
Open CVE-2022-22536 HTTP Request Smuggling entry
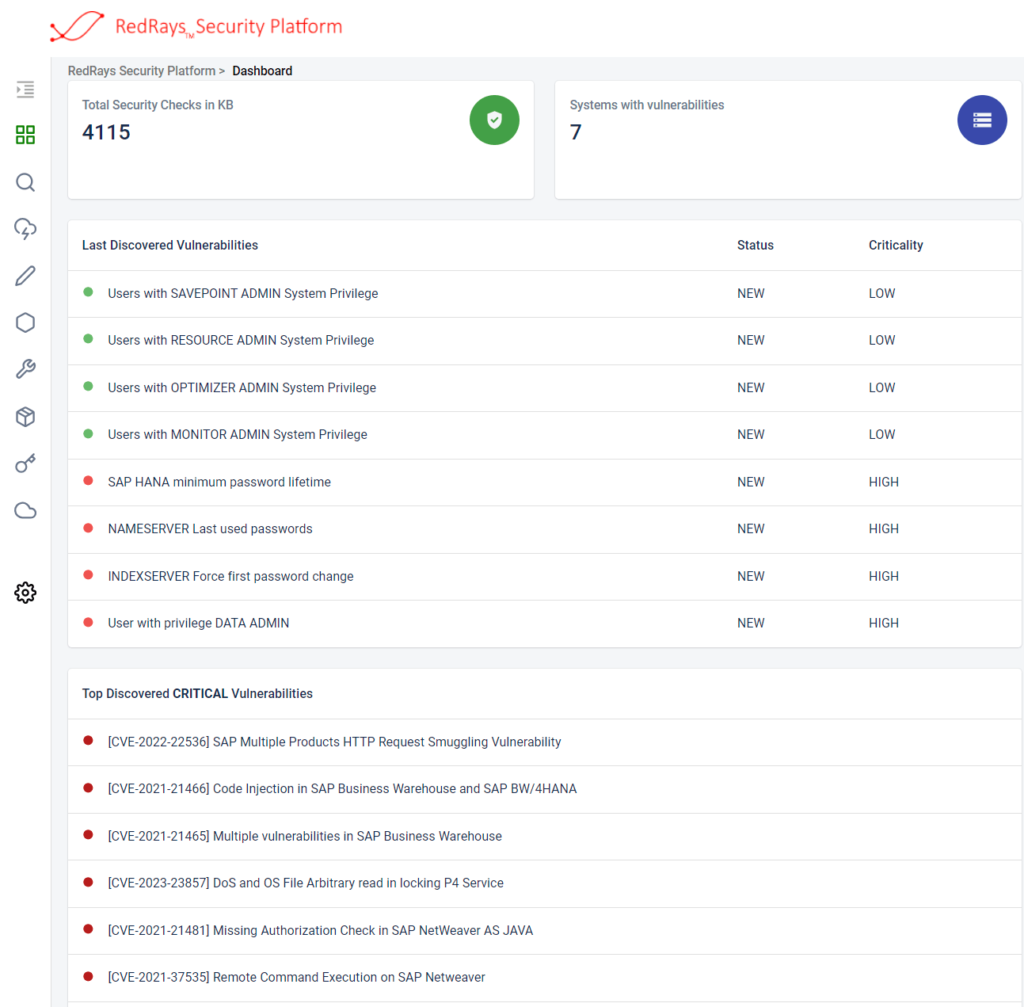tap(334, 742)
